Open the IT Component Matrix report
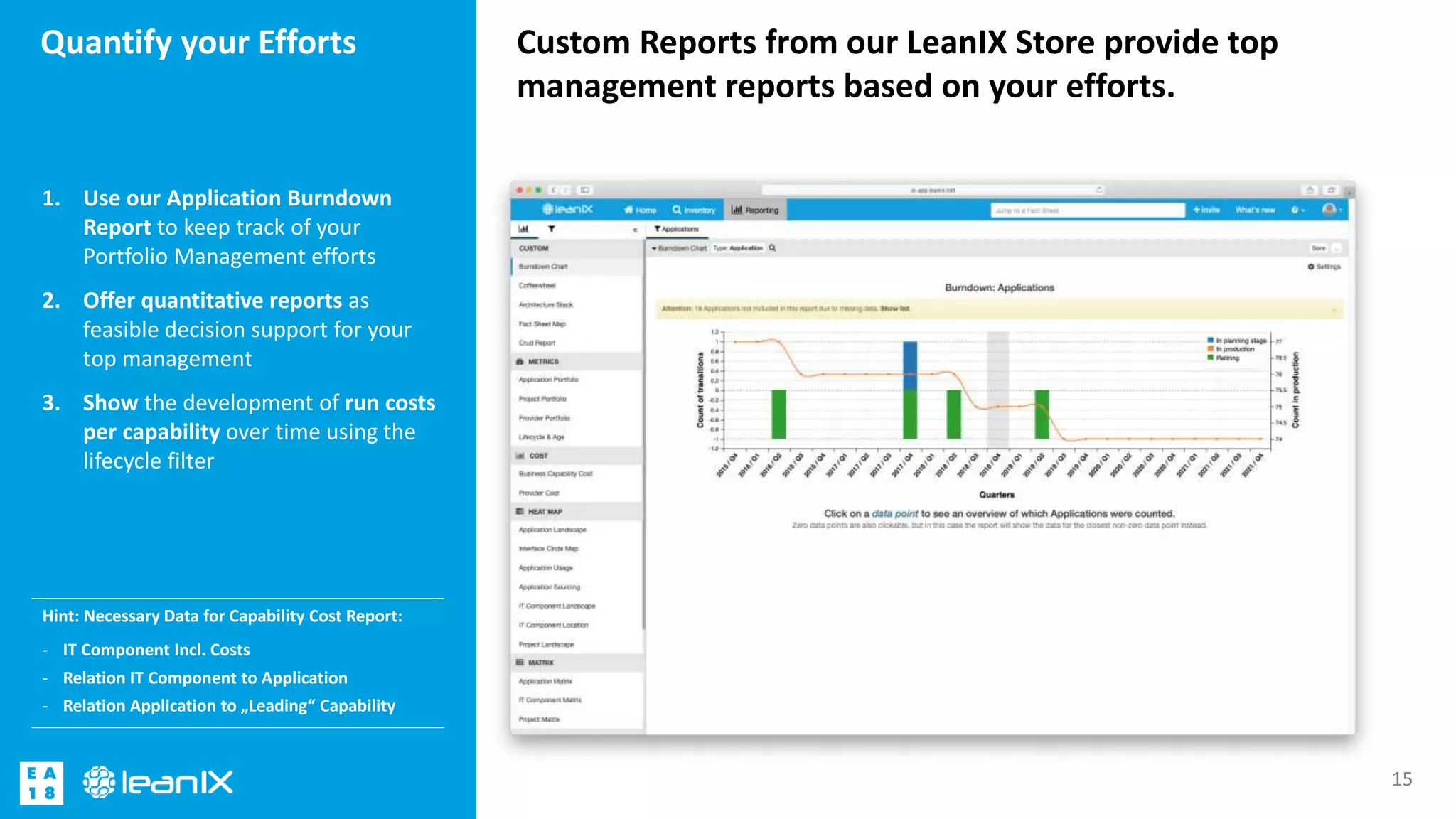Viewport: 1456px width, 819px height. (x=550, y=700)
